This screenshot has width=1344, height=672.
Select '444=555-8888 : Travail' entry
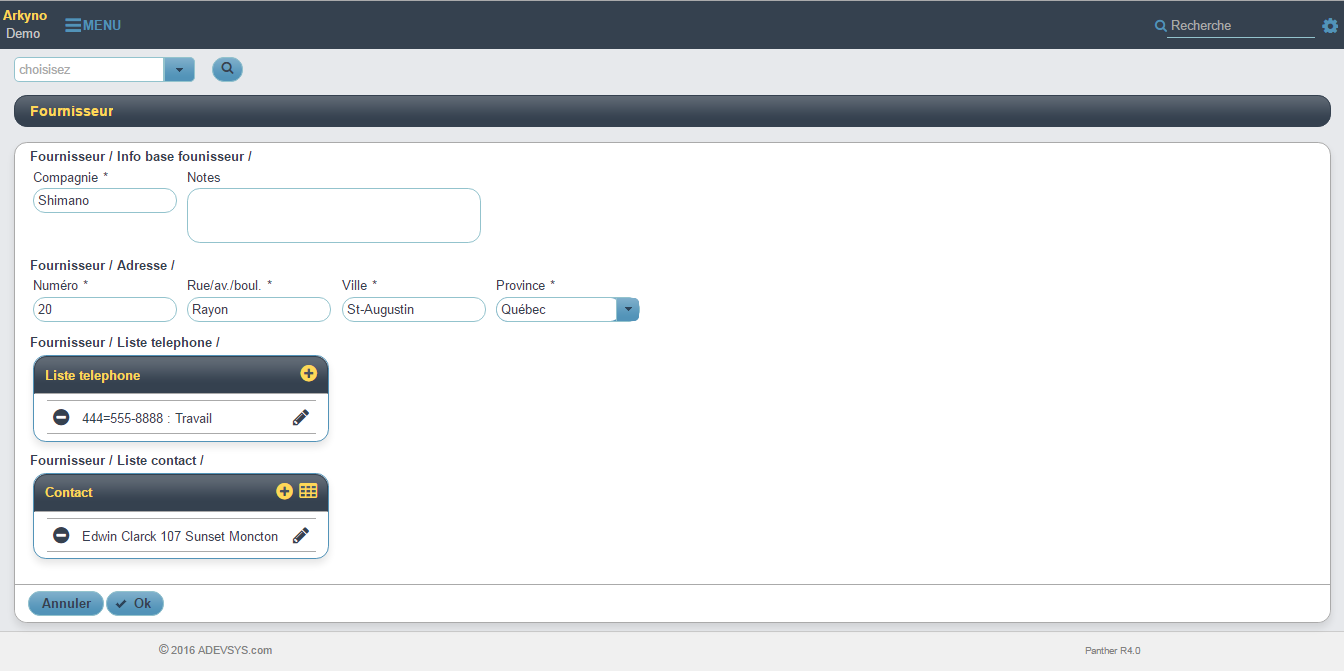[147, 418]
